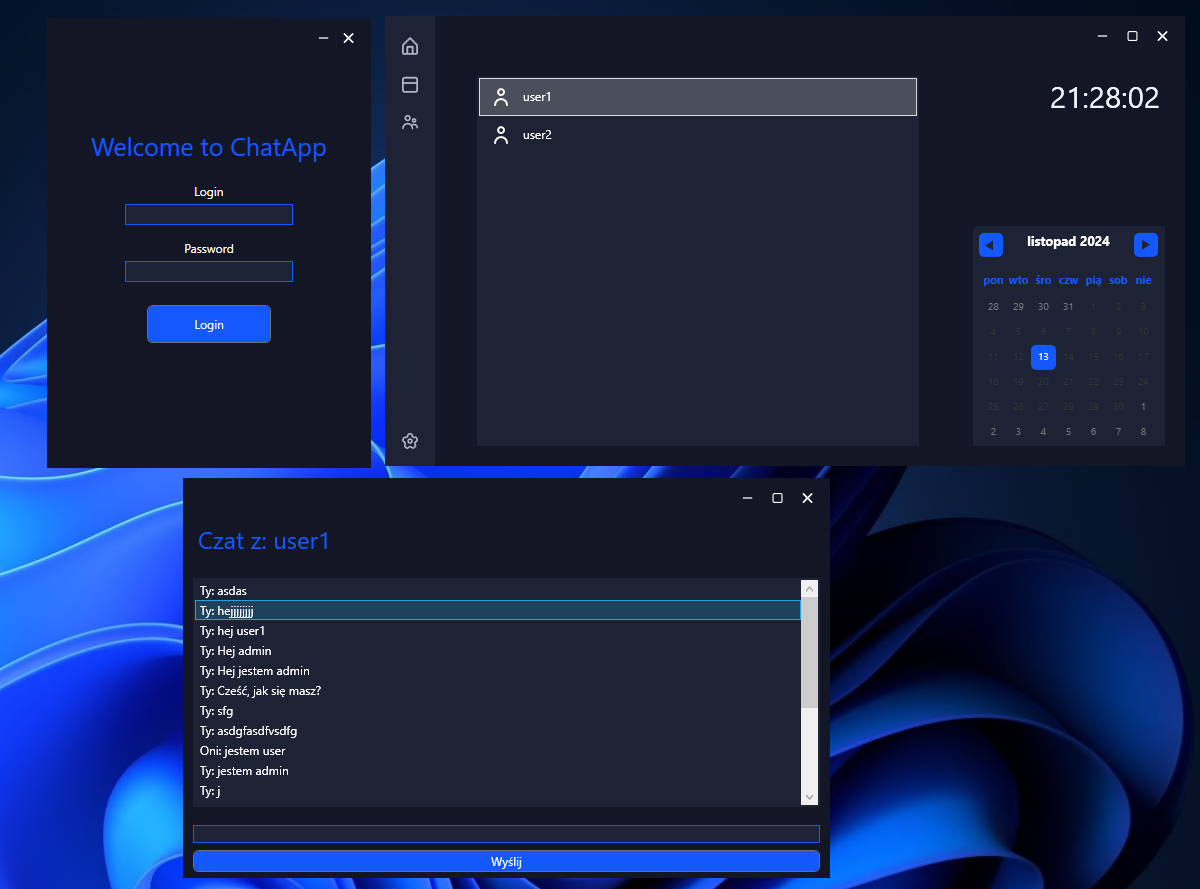The image size is (1200, 889).
Task: Click the panel layout sidebar icon
Action: 409,85
